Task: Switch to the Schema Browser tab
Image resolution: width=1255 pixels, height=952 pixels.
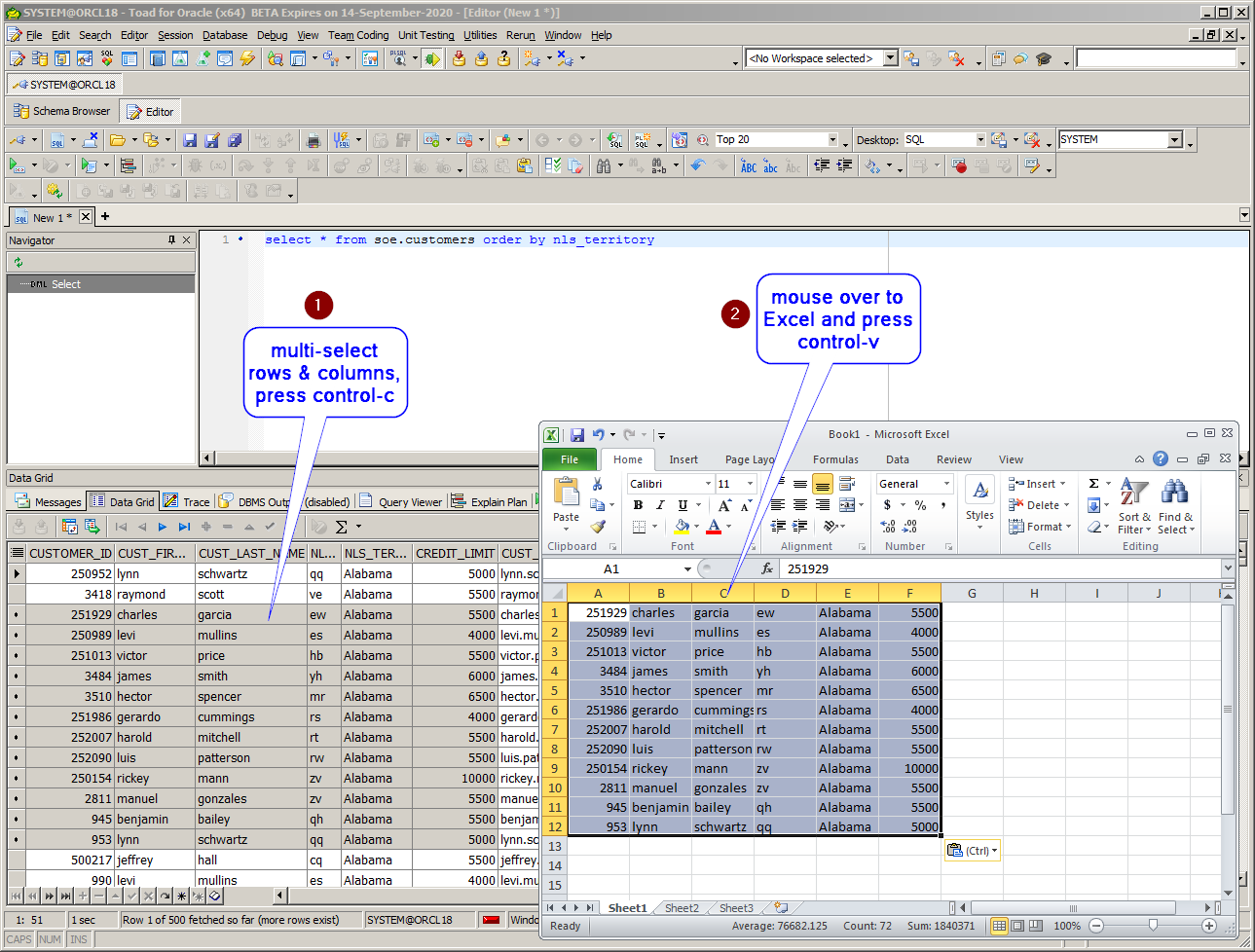Action: pyautogui.click(x=62, y=111)
